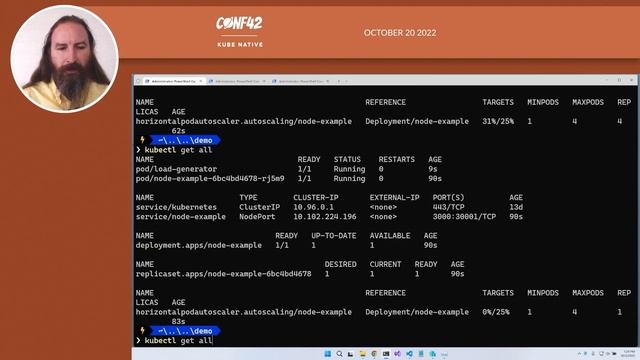Screen dimensions: 640x360
Task: Click the PORT(S) column header
Action: click(448, 198)
